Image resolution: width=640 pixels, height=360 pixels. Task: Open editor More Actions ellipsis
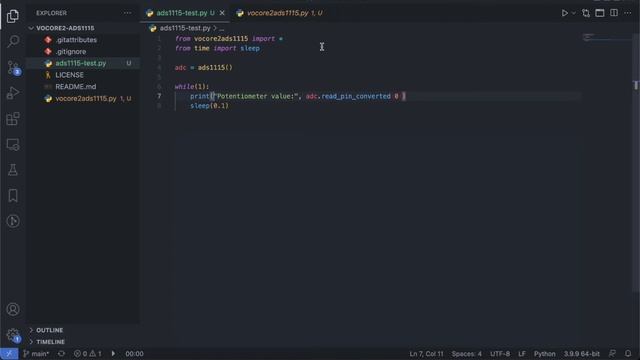click(x=628, y=13)
